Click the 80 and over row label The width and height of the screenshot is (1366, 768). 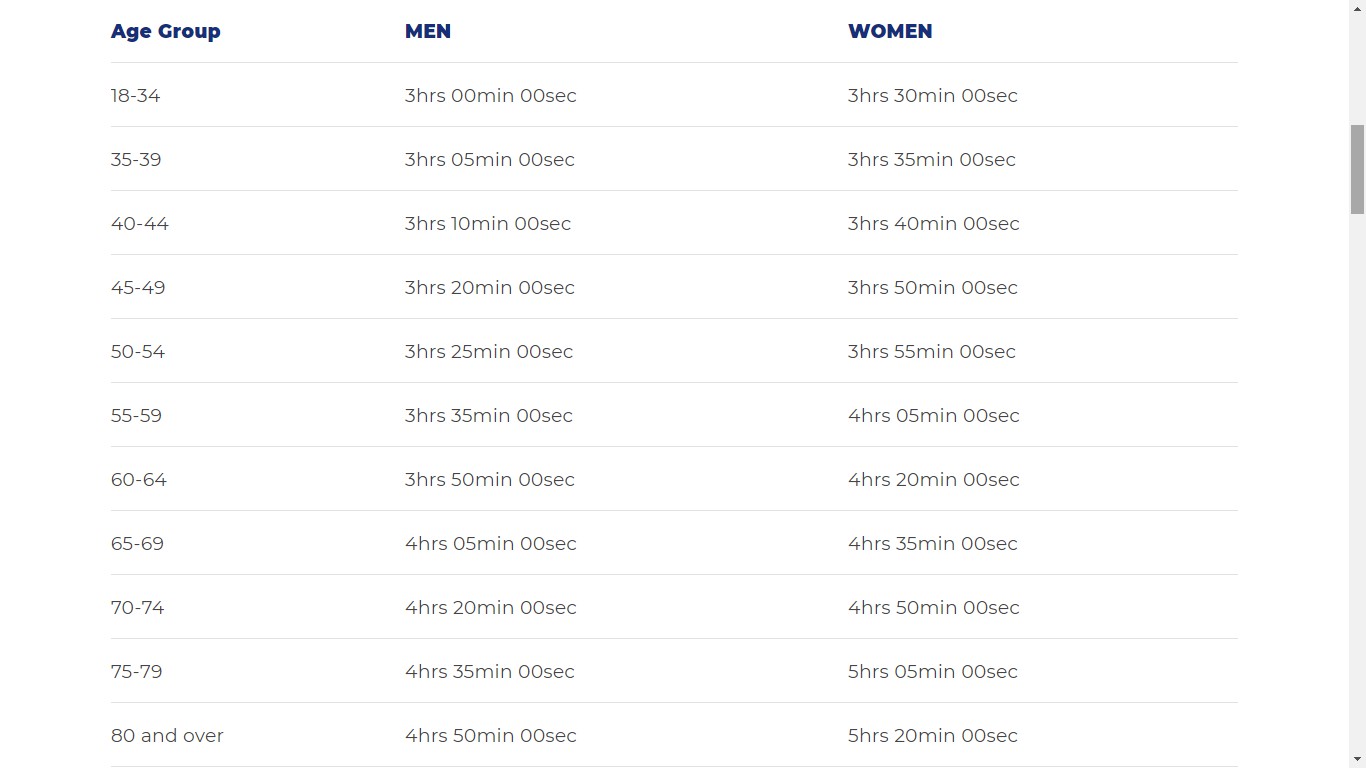167,736
